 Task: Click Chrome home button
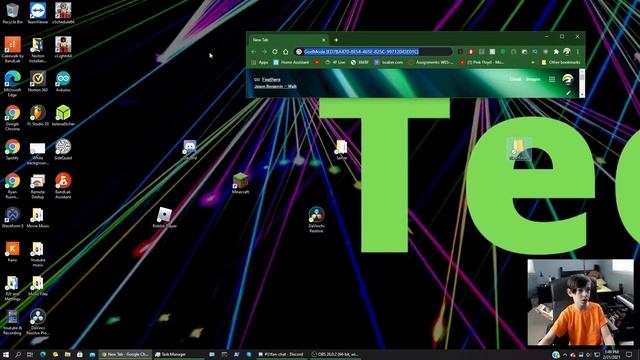(x=286, y=52)
